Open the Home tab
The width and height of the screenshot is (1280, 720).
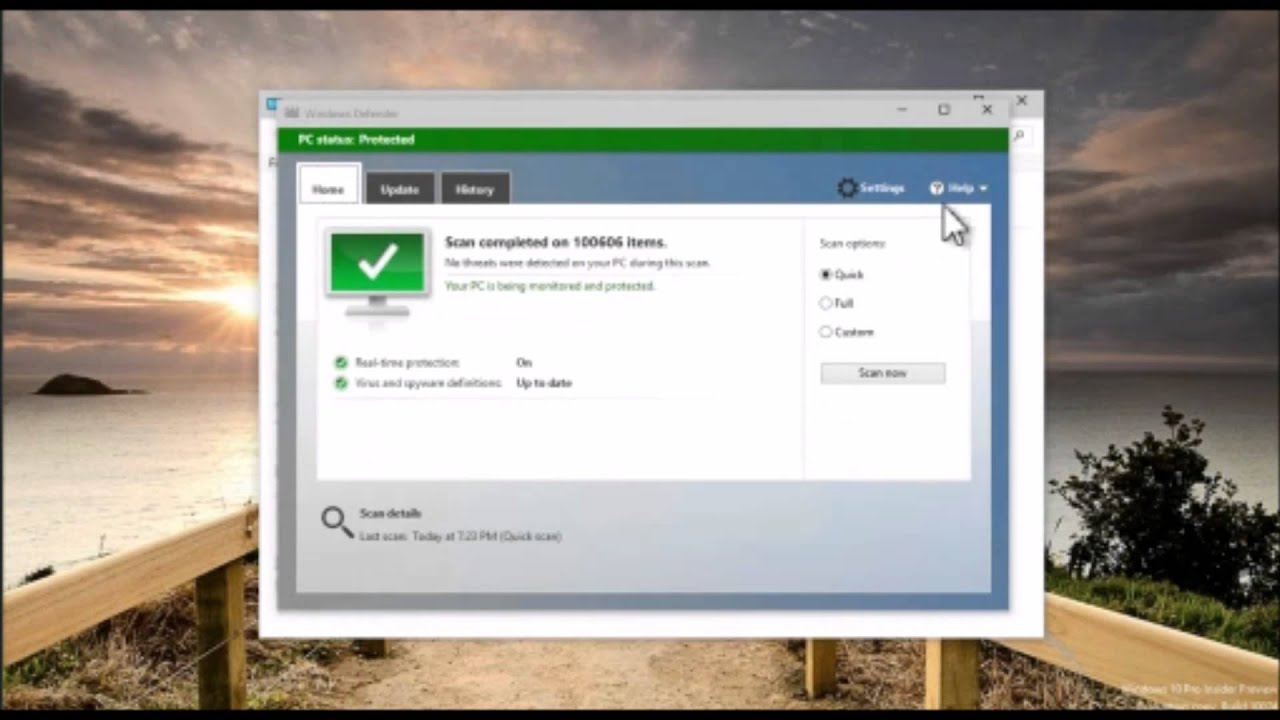click(328, 187)
